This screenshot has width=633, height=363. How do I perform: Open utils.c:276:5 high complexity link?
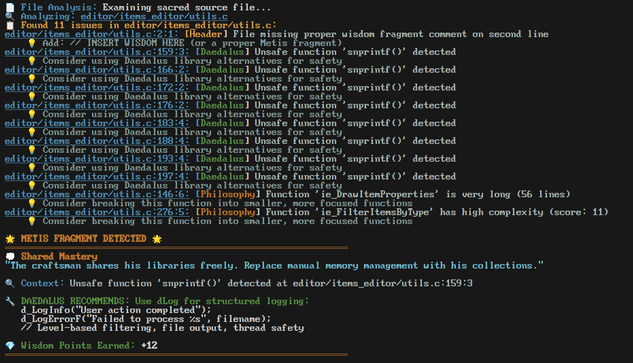[96, 212]
